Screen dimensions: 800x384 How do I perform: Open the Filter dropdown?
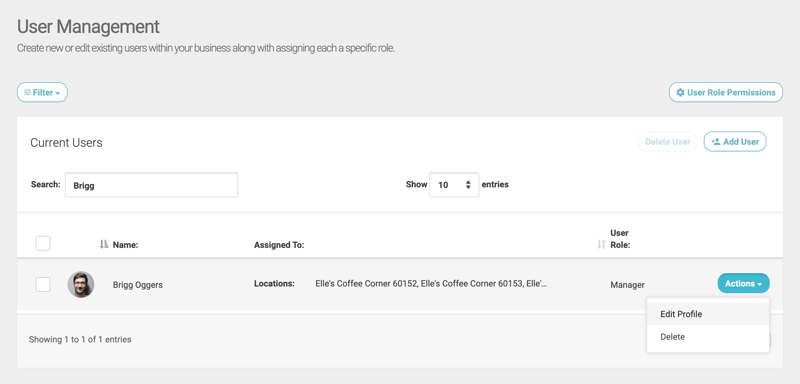click(x=42, y=92)
